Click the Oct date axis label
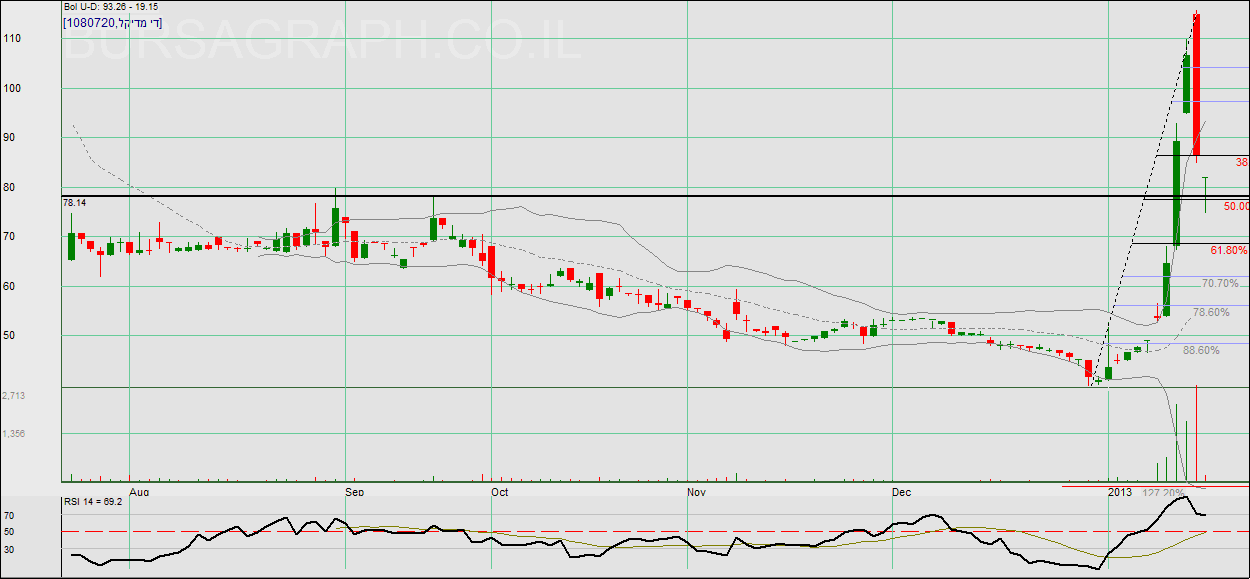This screenshot has width=1250, height=579. 500,492
